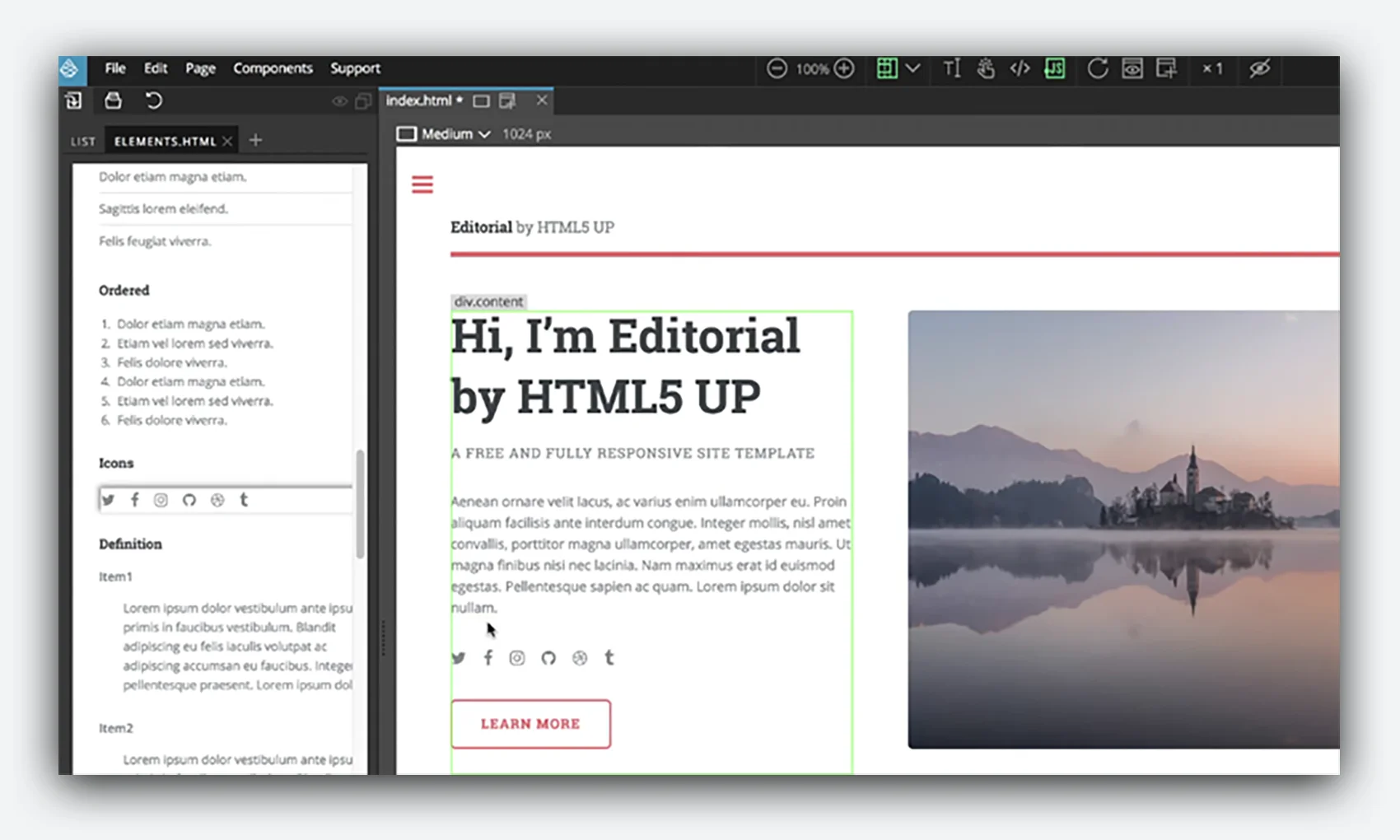The width and height of the screenshot is (1400, 840).
Task: Open the File menu
Action: (x=115, y=68)
